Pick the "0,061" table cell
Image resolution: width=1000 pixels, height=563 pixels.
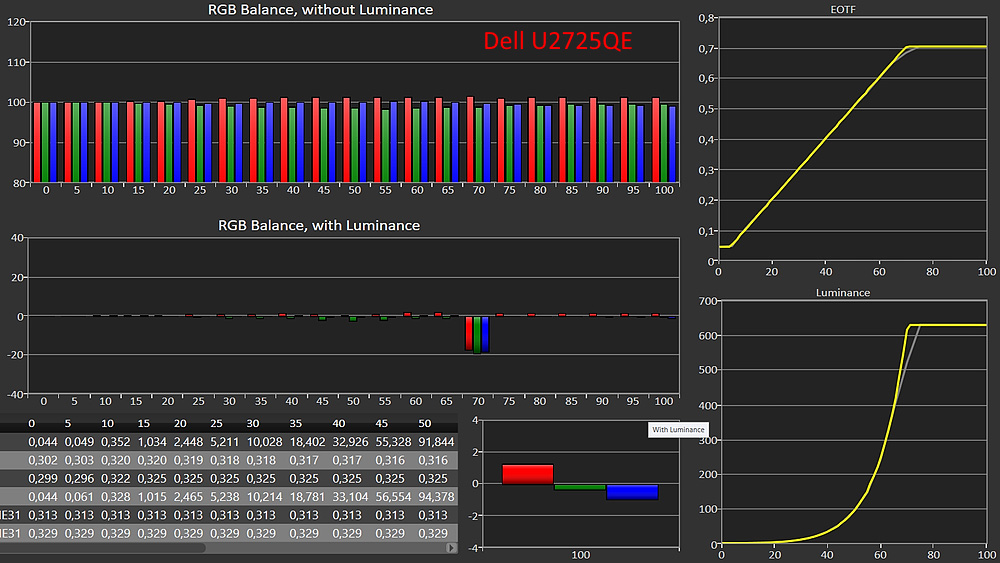pos(79,497)
